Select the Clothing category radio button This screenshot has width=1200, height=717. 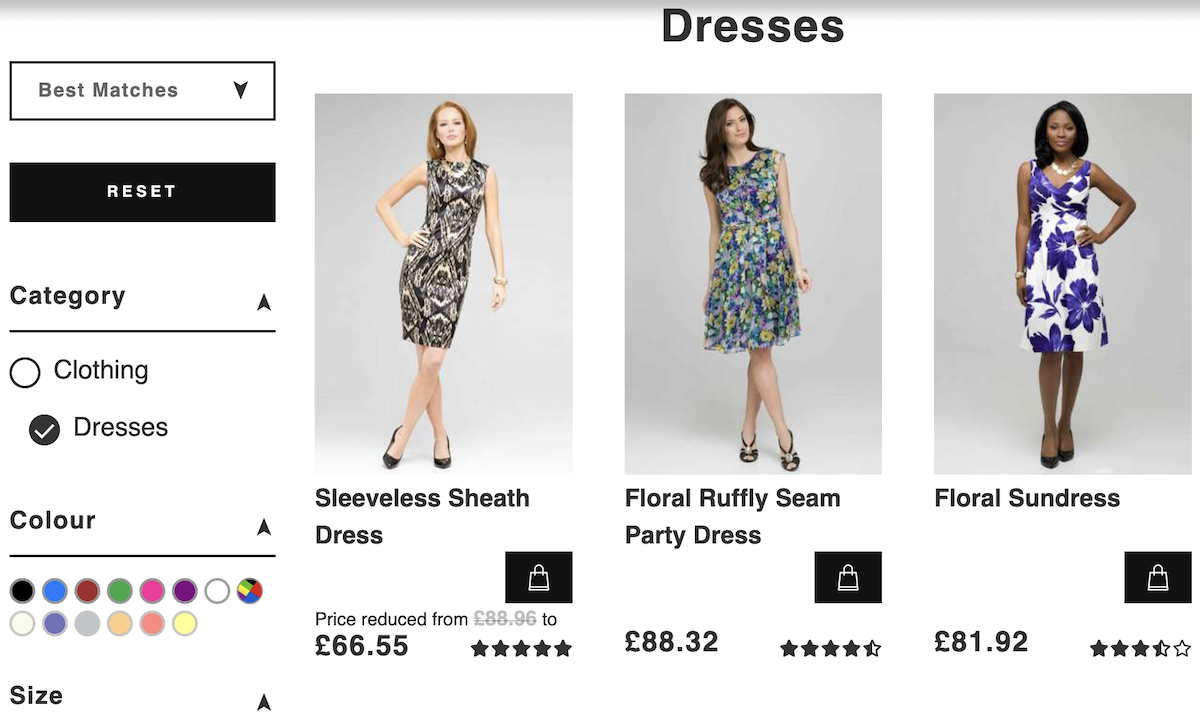(x=25, y=373)
